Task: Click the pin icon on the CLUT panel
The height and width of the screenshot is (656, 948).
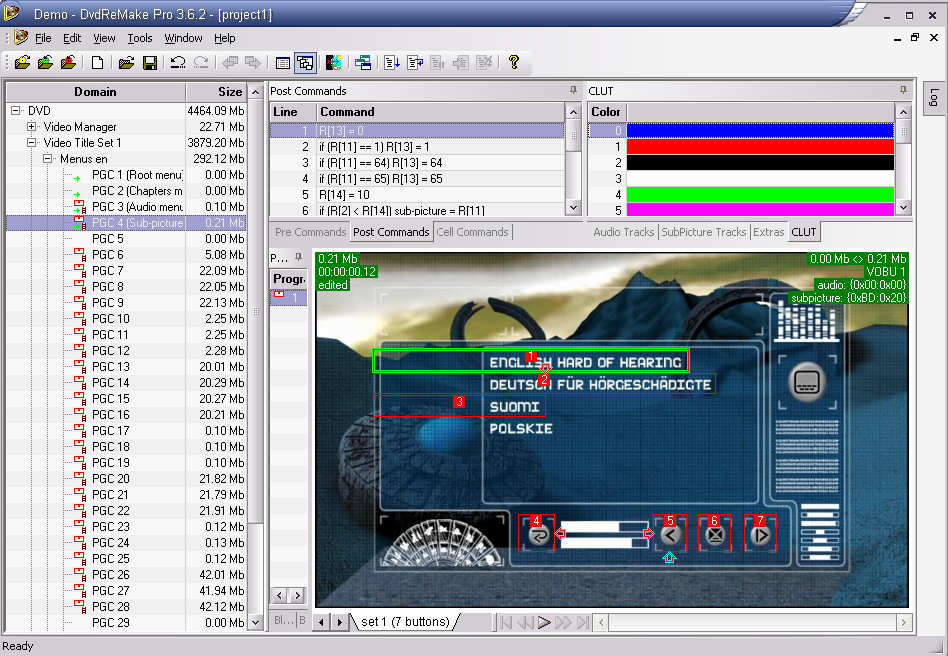Action: coord(903,90)
